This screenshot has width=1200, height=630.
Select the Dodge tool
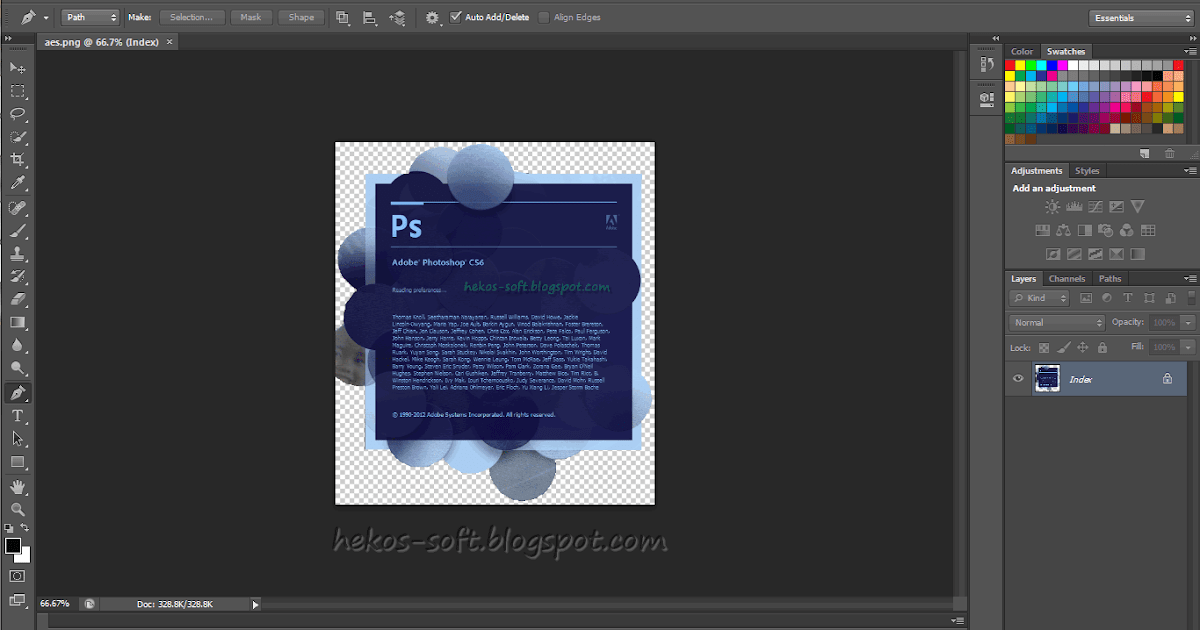click(18, 368)
